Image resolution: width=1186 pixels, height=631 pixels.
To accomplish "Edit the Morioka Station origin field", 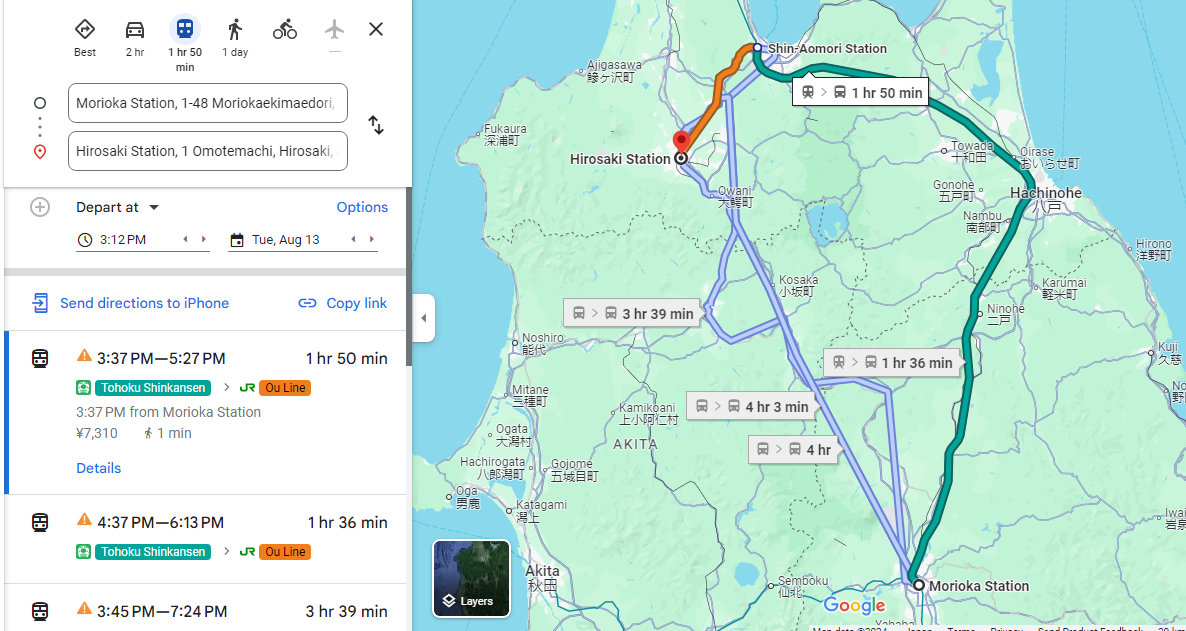I will click(208, 103).
